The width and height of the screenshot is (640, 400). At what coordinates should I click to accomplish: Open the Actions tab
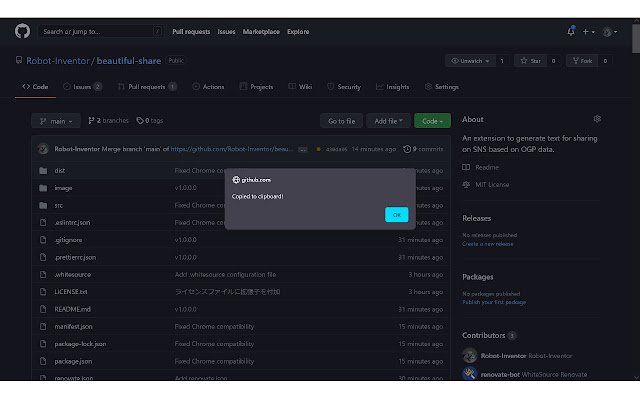(208, 87)
